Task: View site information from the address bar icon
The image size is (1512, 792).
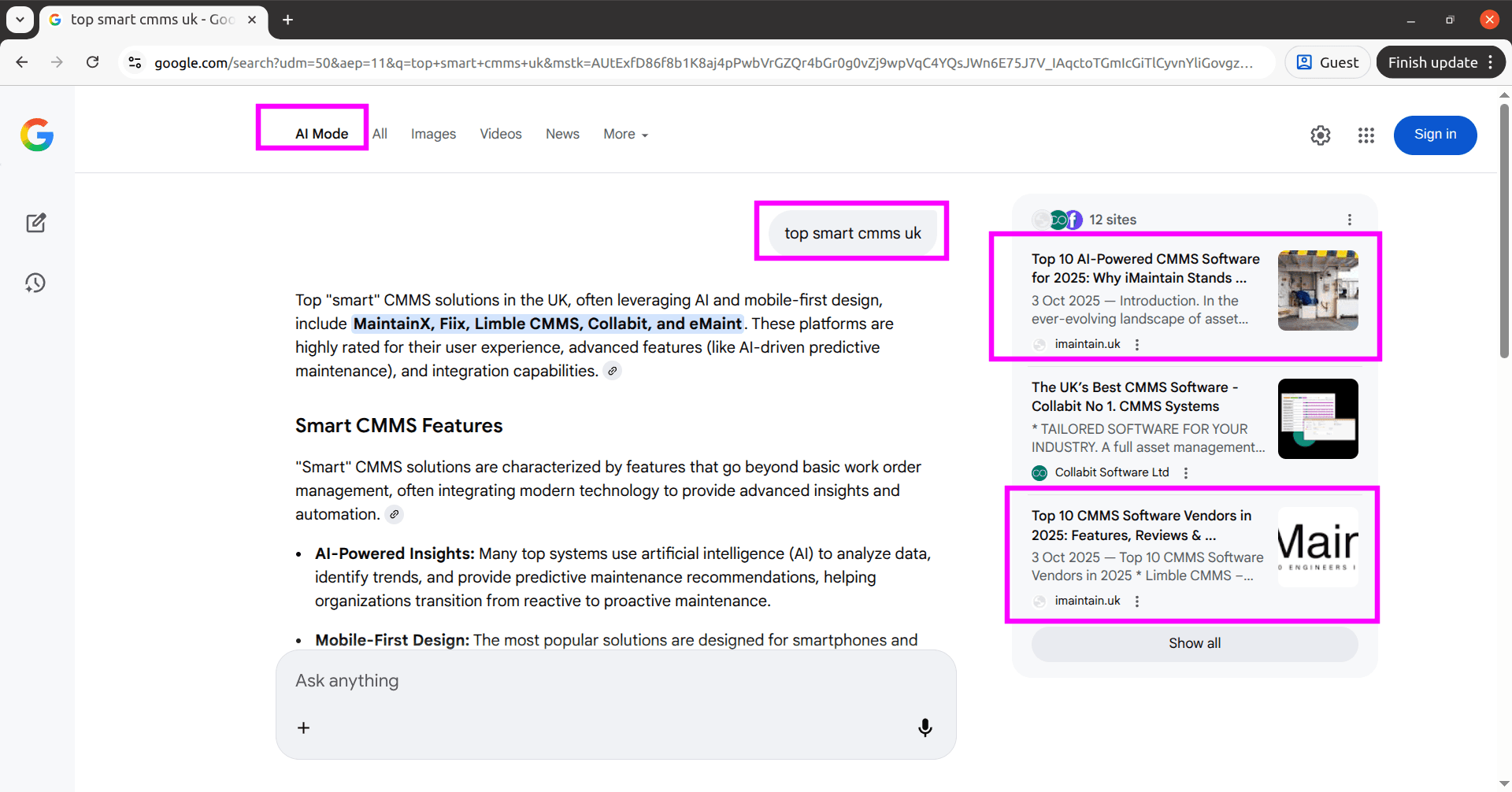Action: pyautogui.click(x=135, y=62)
